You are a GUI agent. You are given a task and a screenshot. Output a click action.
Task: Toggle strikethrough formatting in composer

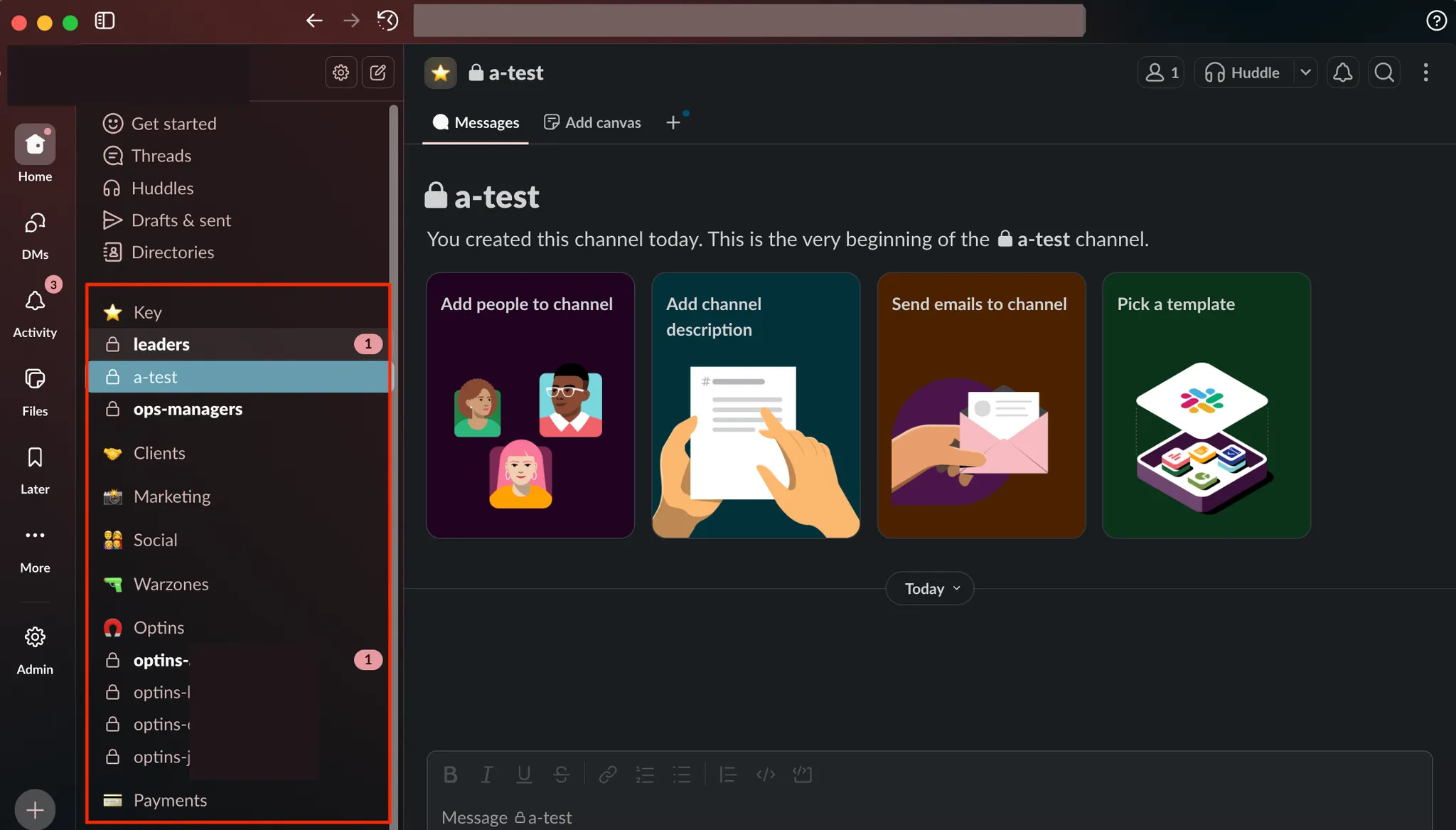561,775
